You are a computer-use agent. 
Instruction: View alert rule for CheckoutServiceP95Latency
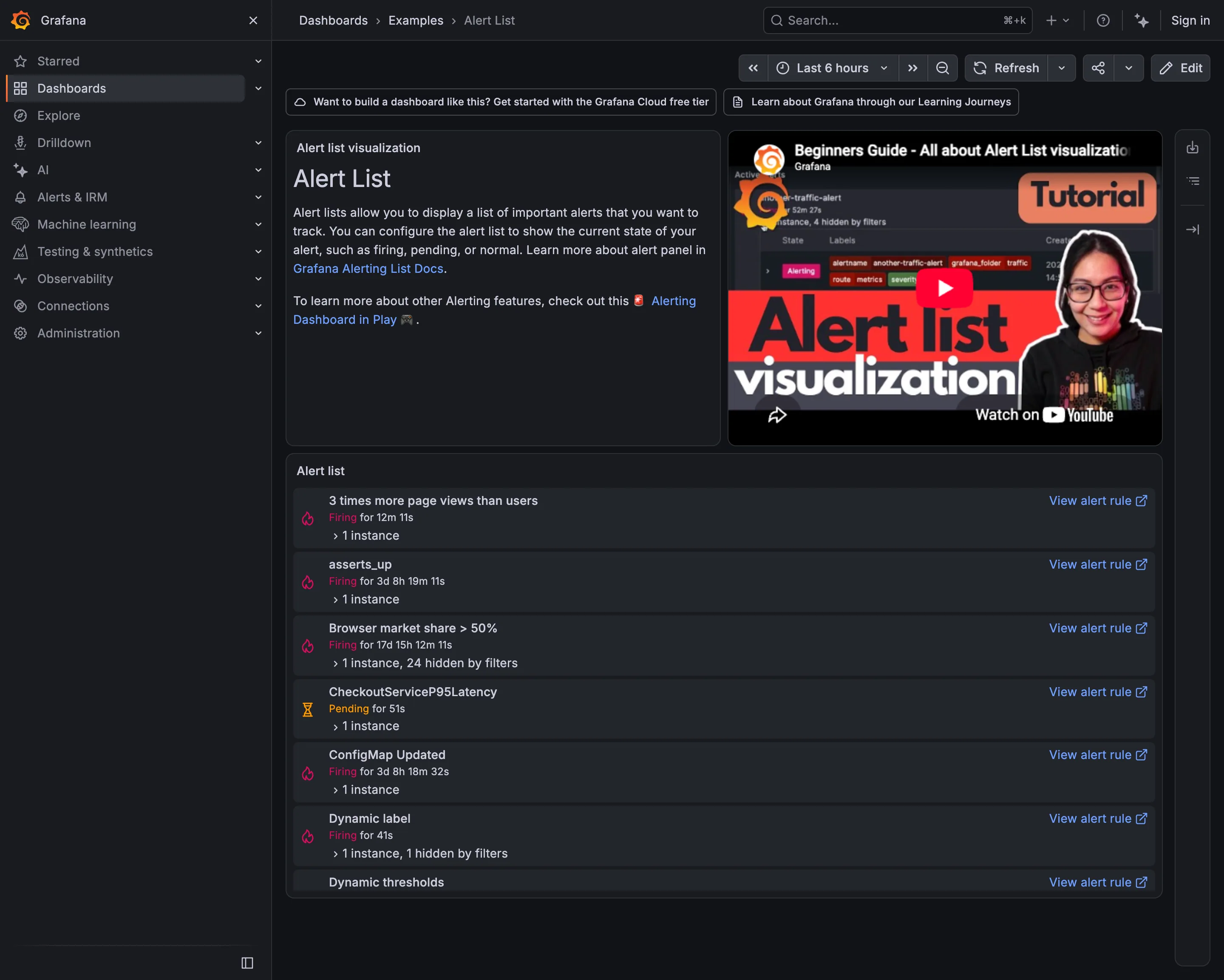point(1098,692)
